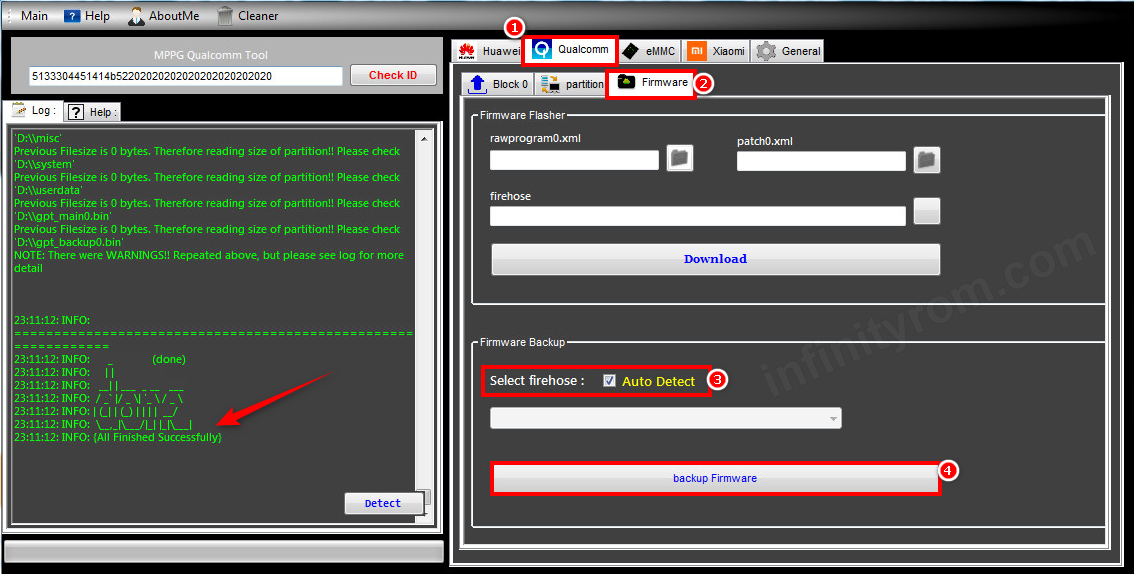Image resolution: width=1134 pixels, height=574 pixels.
Task: Click the Log notepad icon
Action: [x=19, y=111]
